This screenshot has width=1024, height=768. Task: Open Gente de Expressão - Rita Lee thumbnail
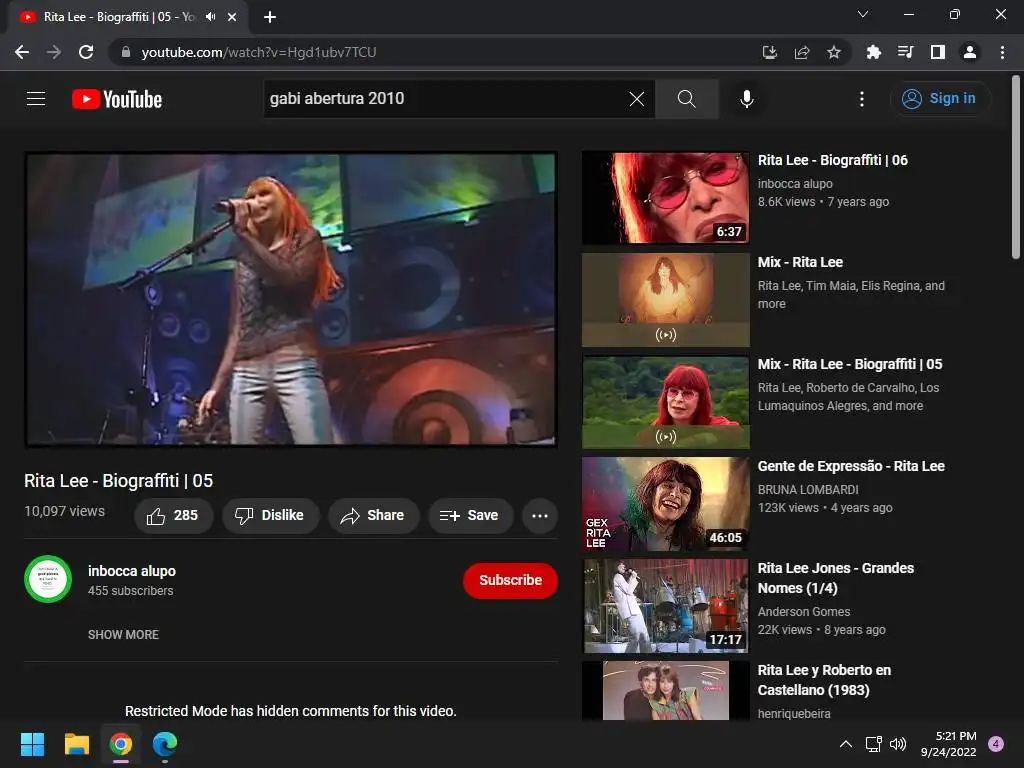(665, 504)
